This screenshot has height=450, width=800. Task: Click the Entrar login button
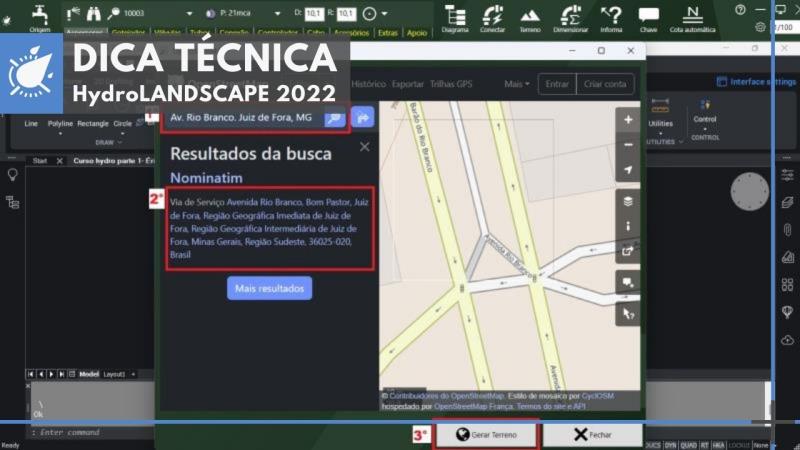pyautogui.click(x=557, y=84)
